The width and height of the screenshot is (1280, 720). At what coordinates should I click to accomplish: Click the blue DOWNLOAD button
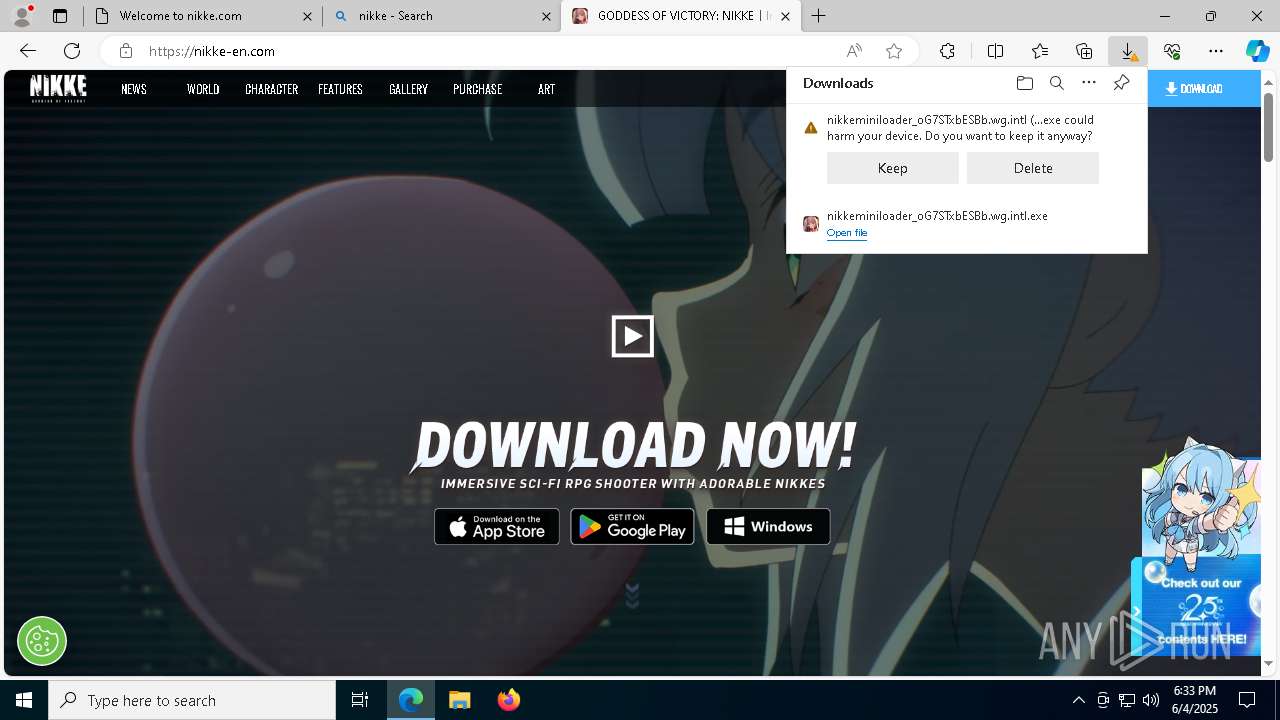tap(1204, 89)
